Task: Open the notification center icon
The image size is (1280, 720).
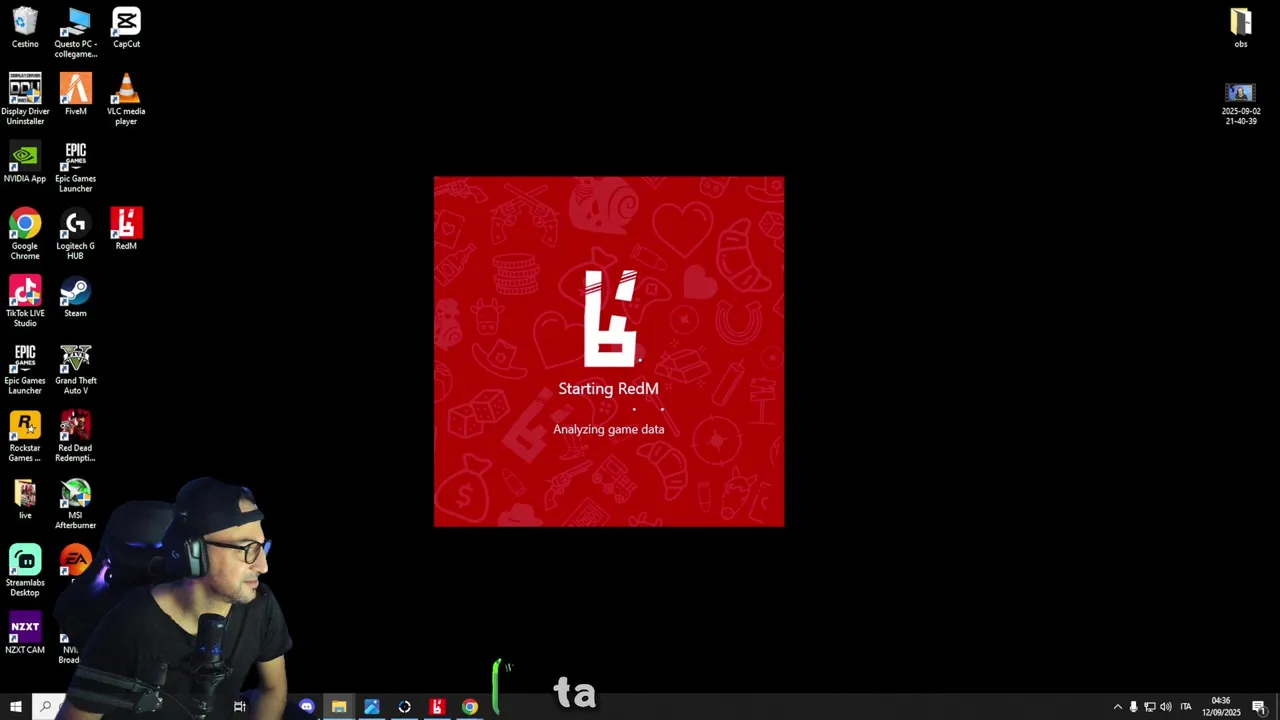Action: [x=1259, y=707]
